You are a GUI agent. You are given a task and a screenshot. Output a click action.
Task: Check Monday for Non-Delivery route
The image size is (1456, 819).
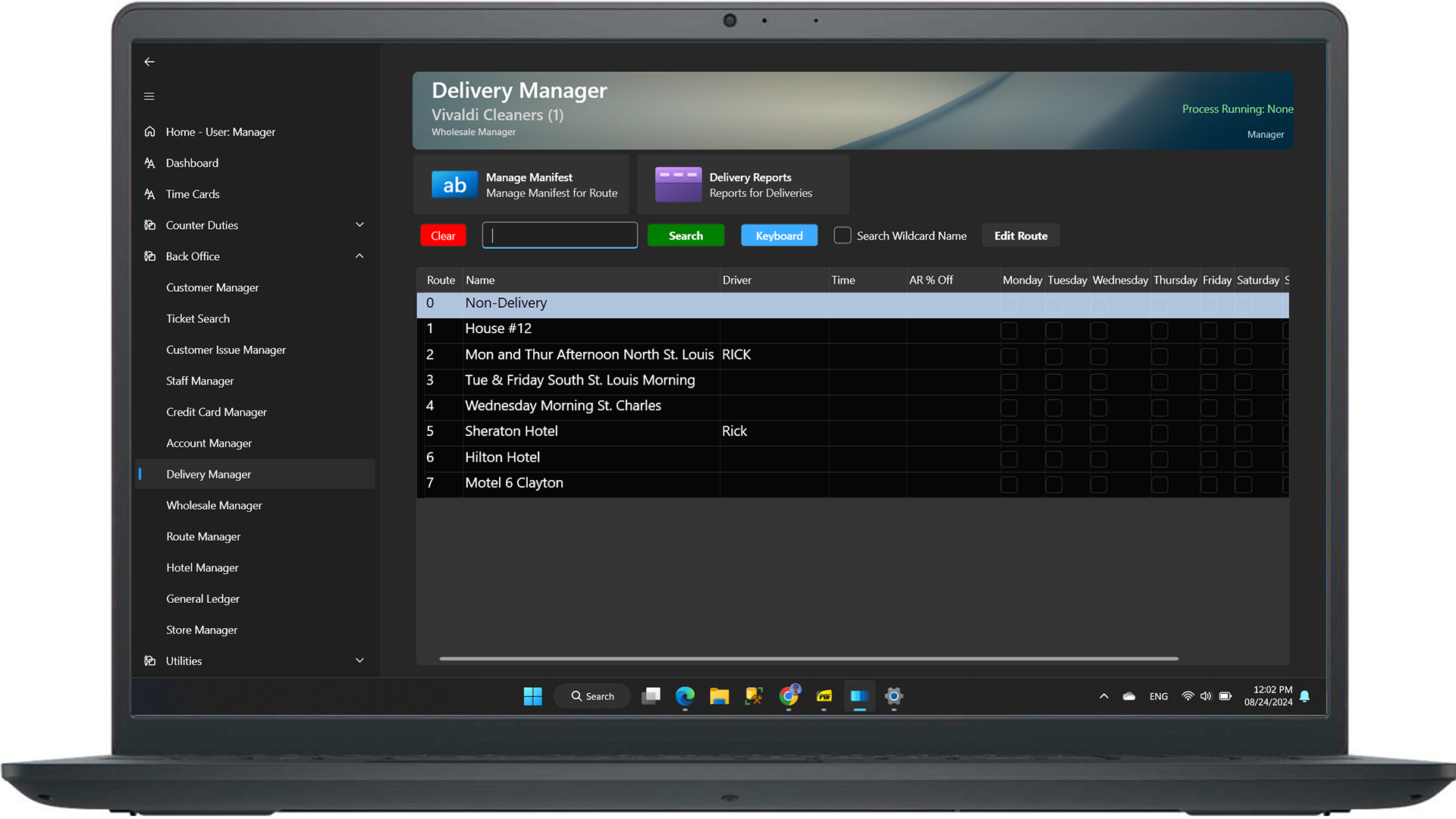tap(1009, 305)
